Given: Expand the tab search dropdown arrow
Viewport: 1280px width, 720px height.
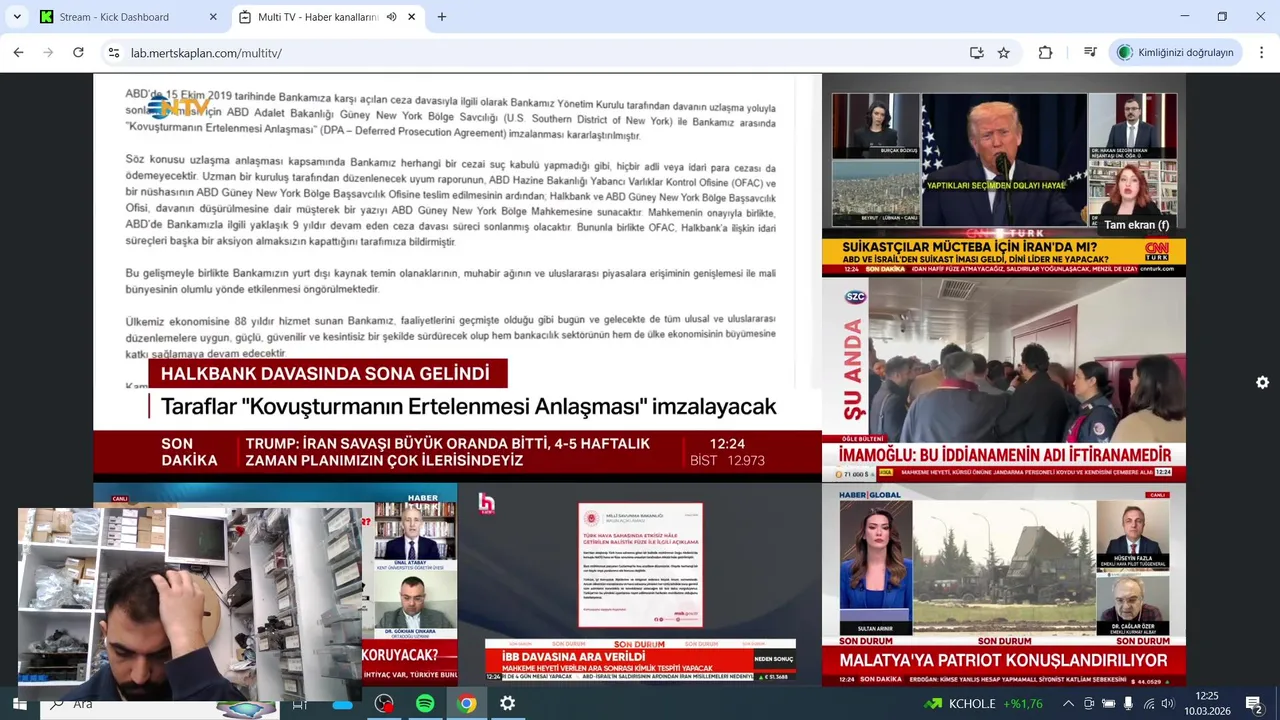Looking at the screenshot, I should coord(17,17).
